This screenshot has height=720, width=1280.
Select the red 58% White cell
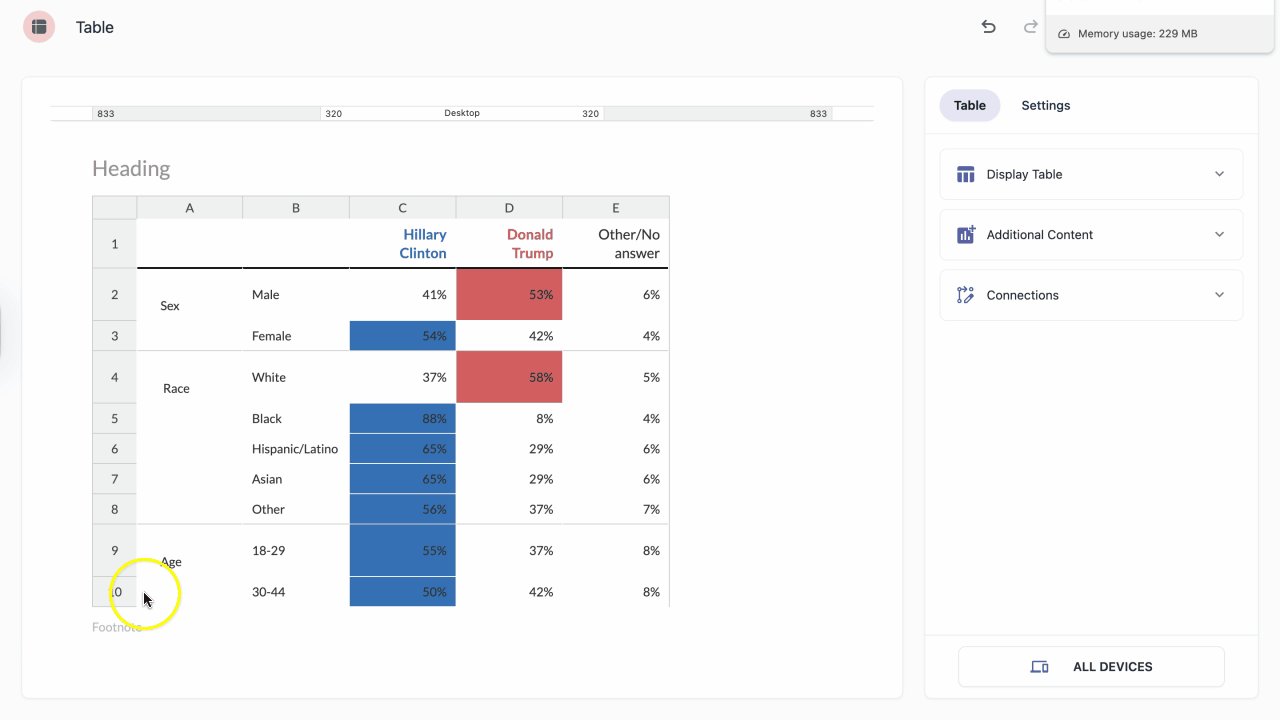pyautogui.click(x=509, y=377)
